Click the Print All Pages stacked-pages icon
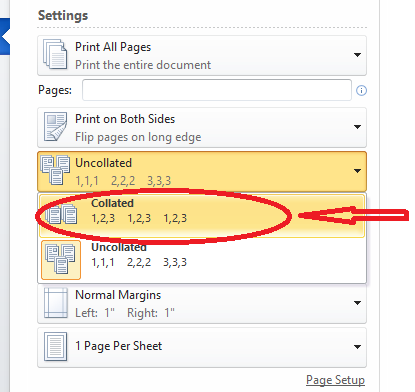This screenshot has height=392, width=415. [x=55, y=54]
